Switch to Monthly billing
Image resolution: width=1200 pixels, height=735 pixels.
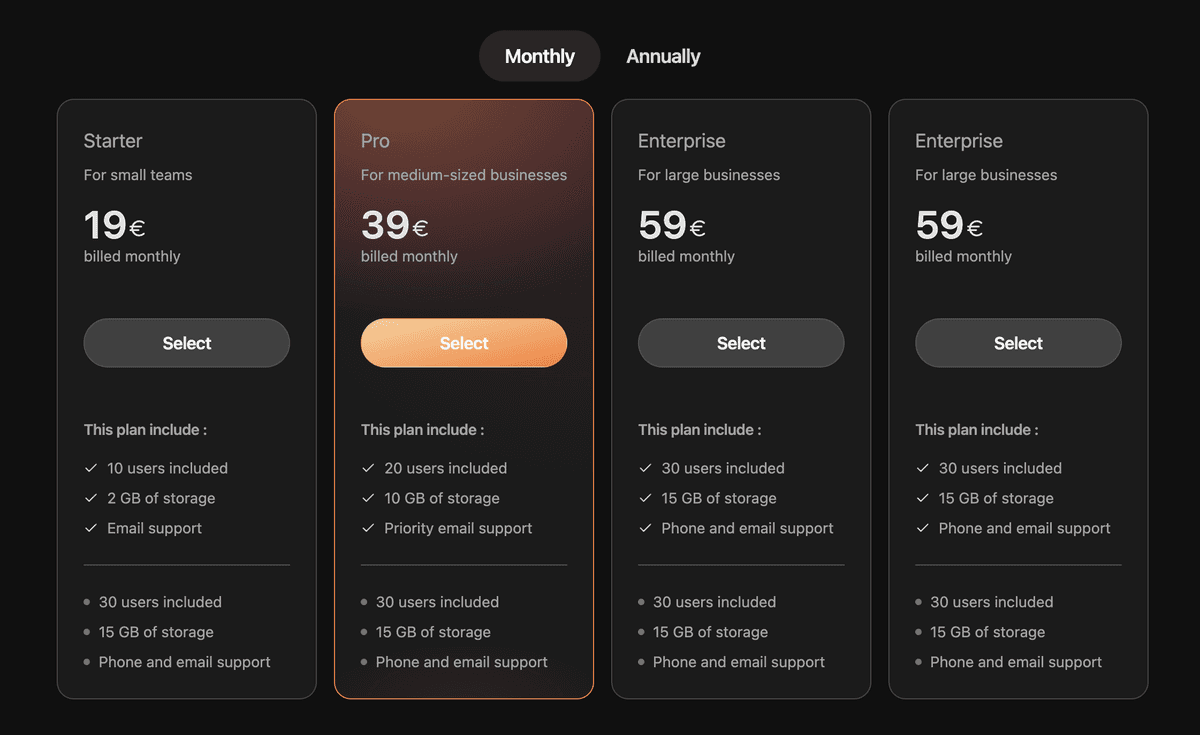click(540, 56)
